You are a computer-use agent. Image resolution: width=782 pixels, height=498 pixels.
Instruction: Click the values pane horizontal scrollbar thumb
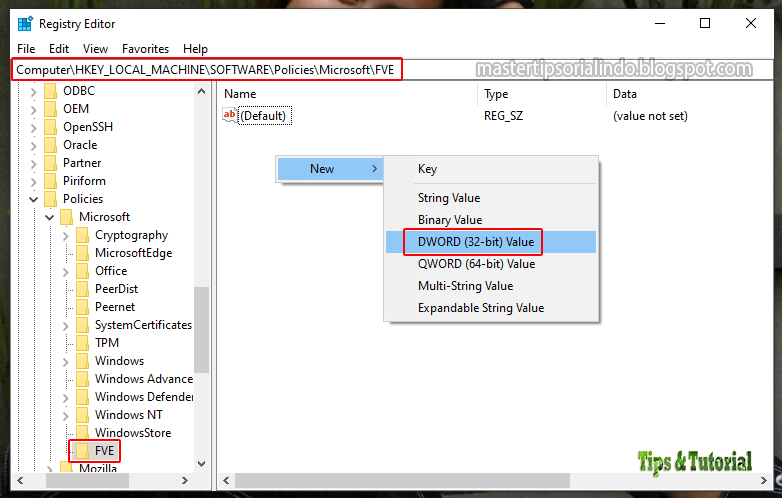(402, 481)
